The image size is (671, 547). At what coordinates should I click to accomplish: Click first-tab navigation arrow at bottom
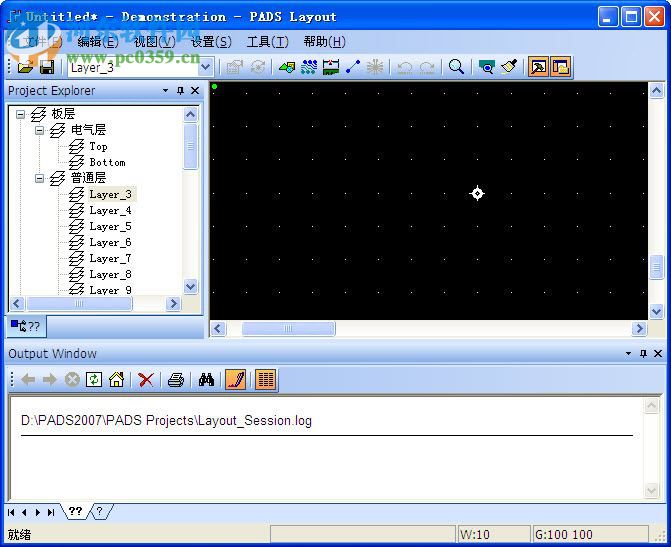(x=11, y=512)
